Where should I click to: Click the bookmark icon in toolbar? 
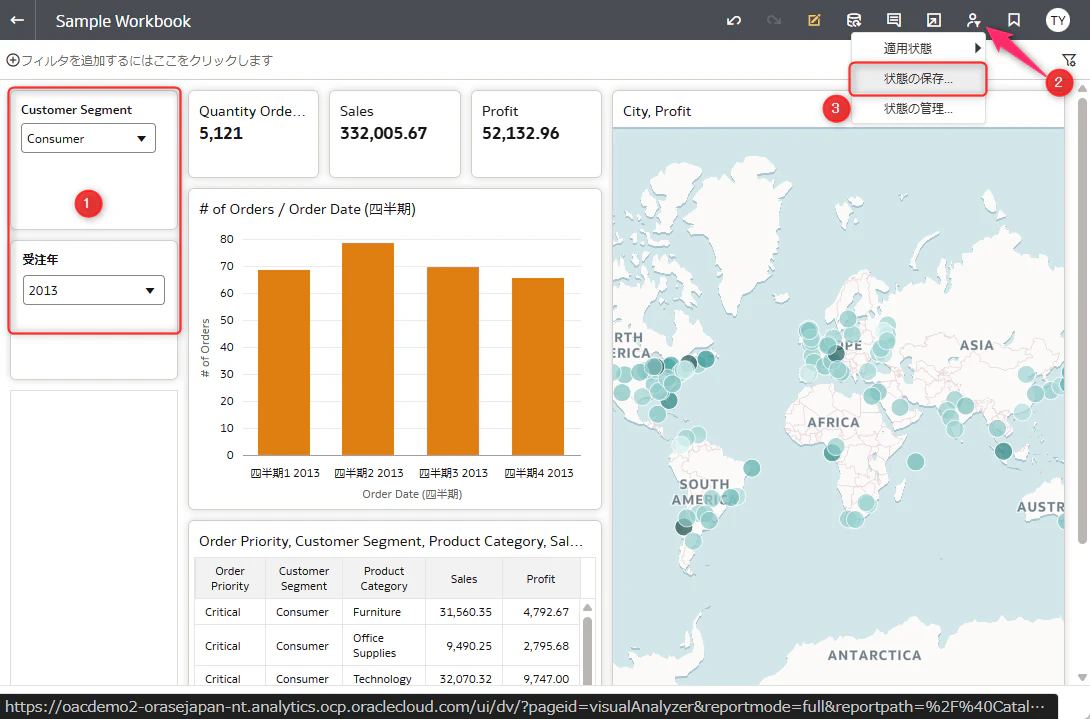pyautogui.click(x=1014, y=20)
